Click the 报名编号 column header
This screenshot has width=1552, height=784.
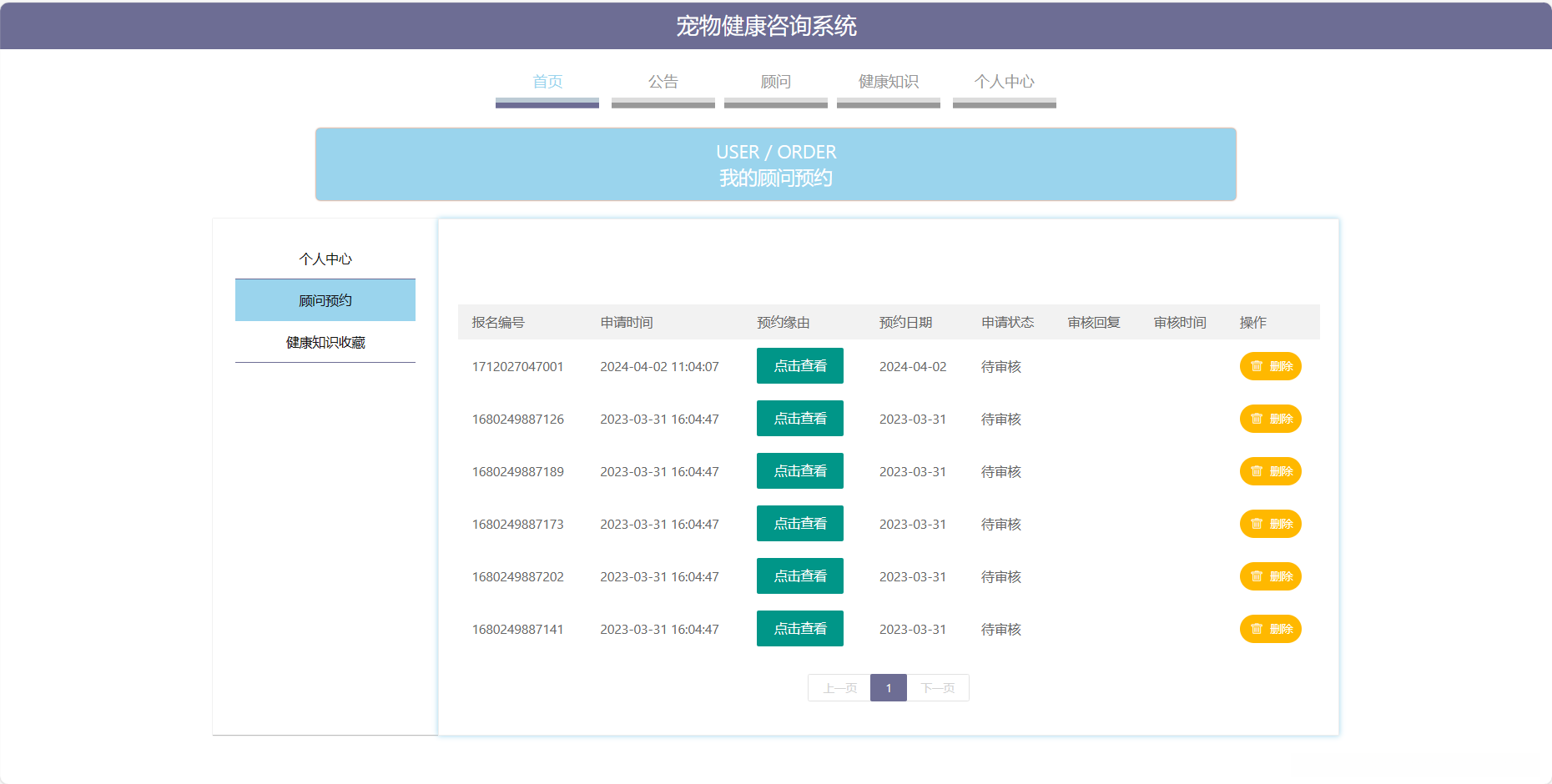pos(498,323)
